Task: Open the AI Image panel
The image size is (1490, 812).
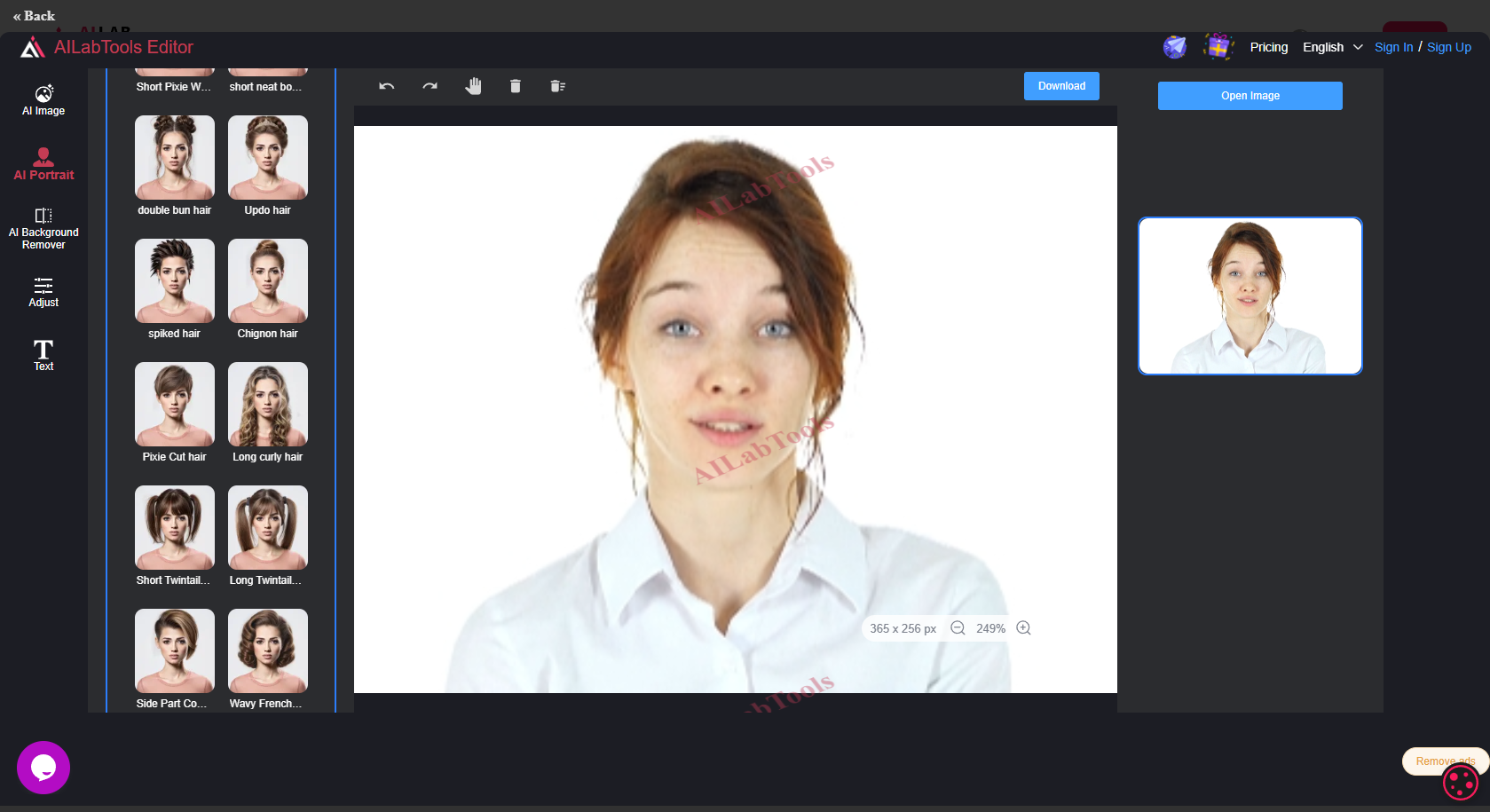Action: [43, 100]
